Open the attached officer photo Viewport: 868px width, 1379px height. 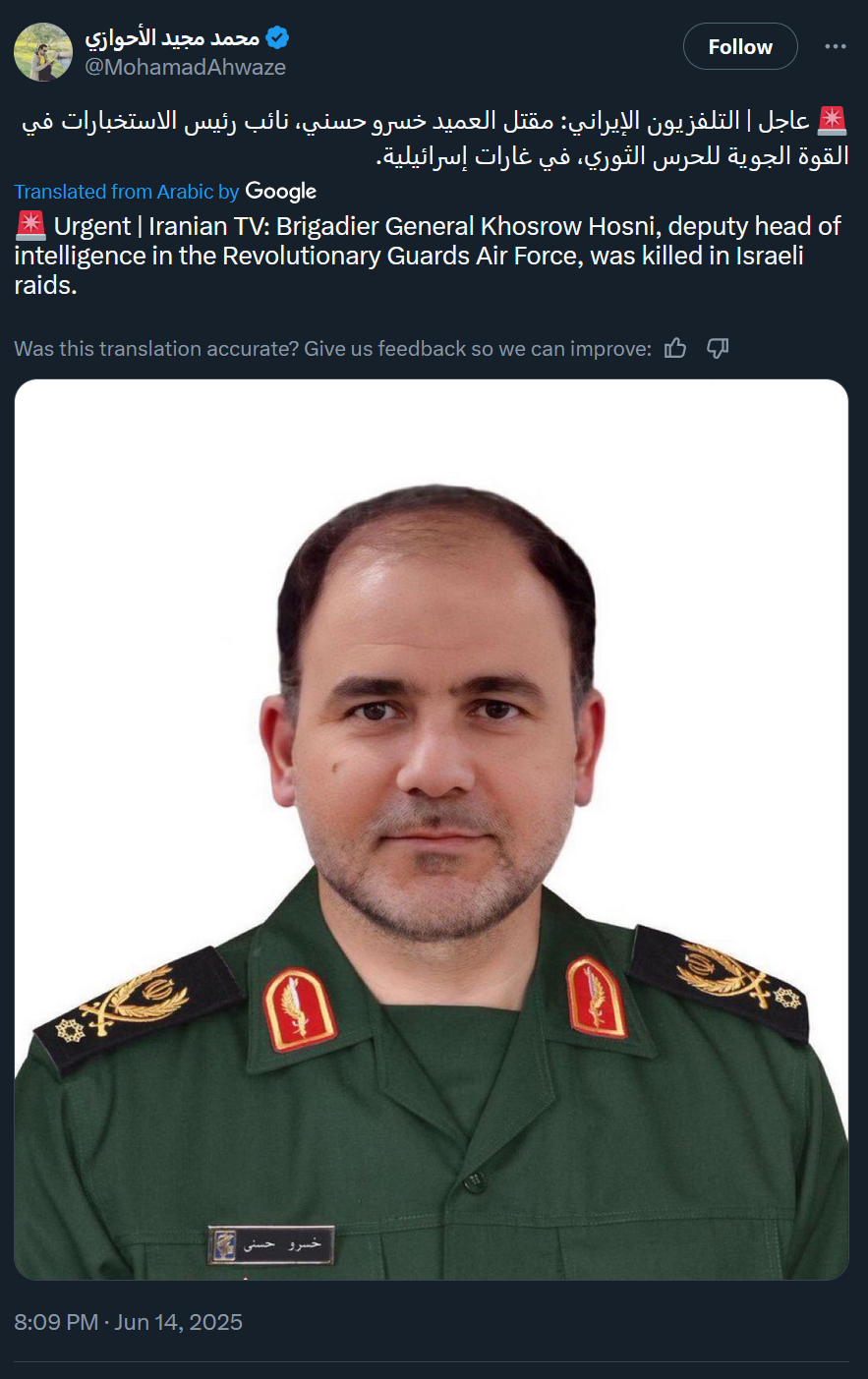[432, 830]
